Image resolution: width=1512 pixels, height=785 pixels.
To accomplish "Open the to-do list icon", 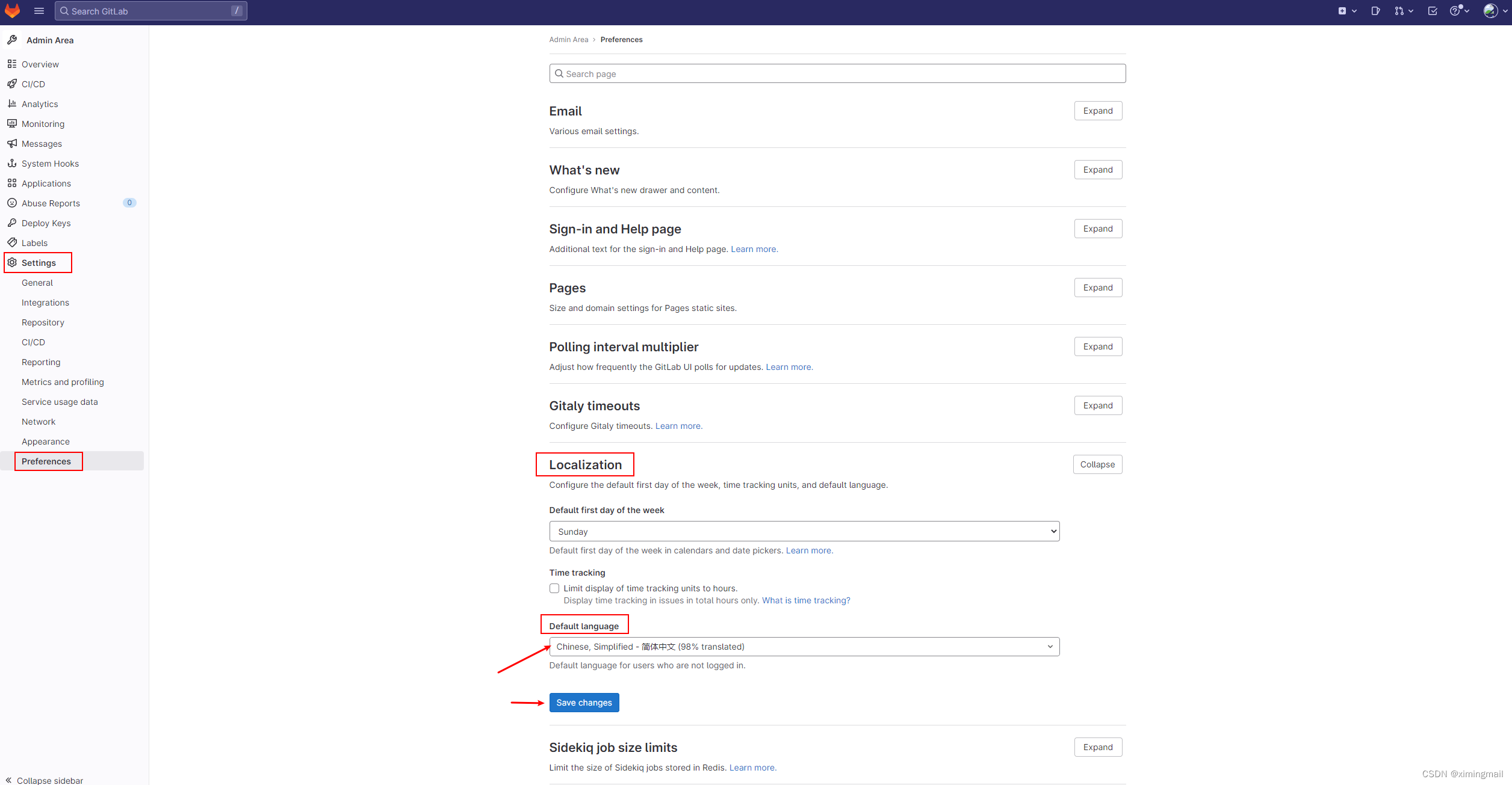I will coord(1433,11).
